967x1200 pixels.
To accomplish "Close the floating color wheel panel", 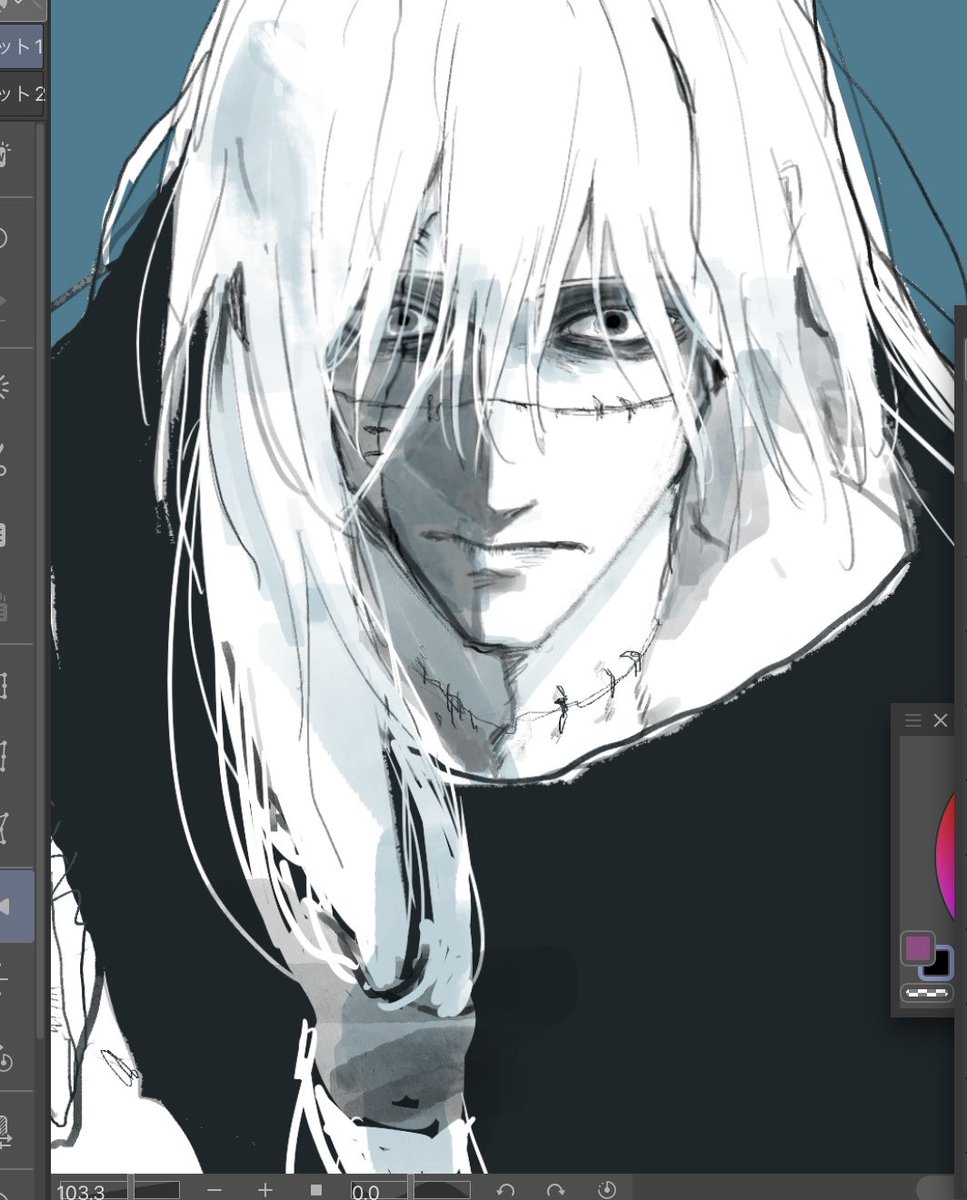I will [x=940, y=720].
